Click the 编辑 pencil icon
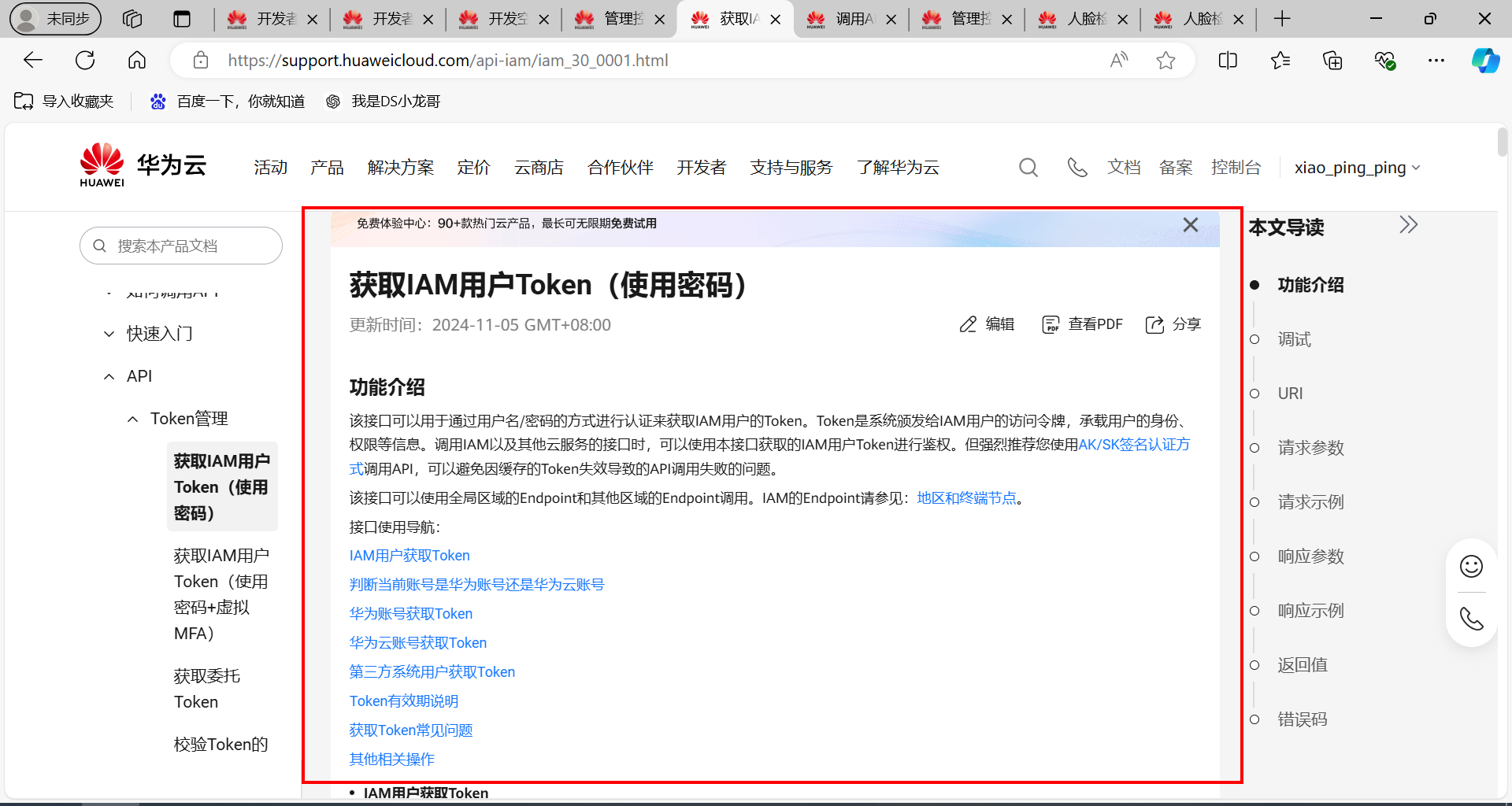1512x806 pixels. pos(968,324)
